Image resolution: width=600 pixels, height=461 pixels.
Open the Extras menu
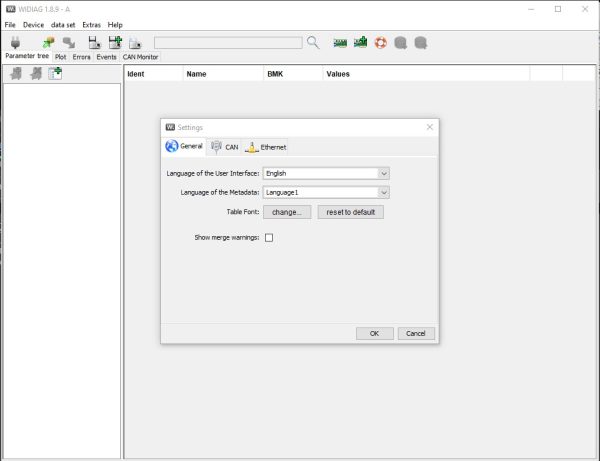click(x=91, y=25)
